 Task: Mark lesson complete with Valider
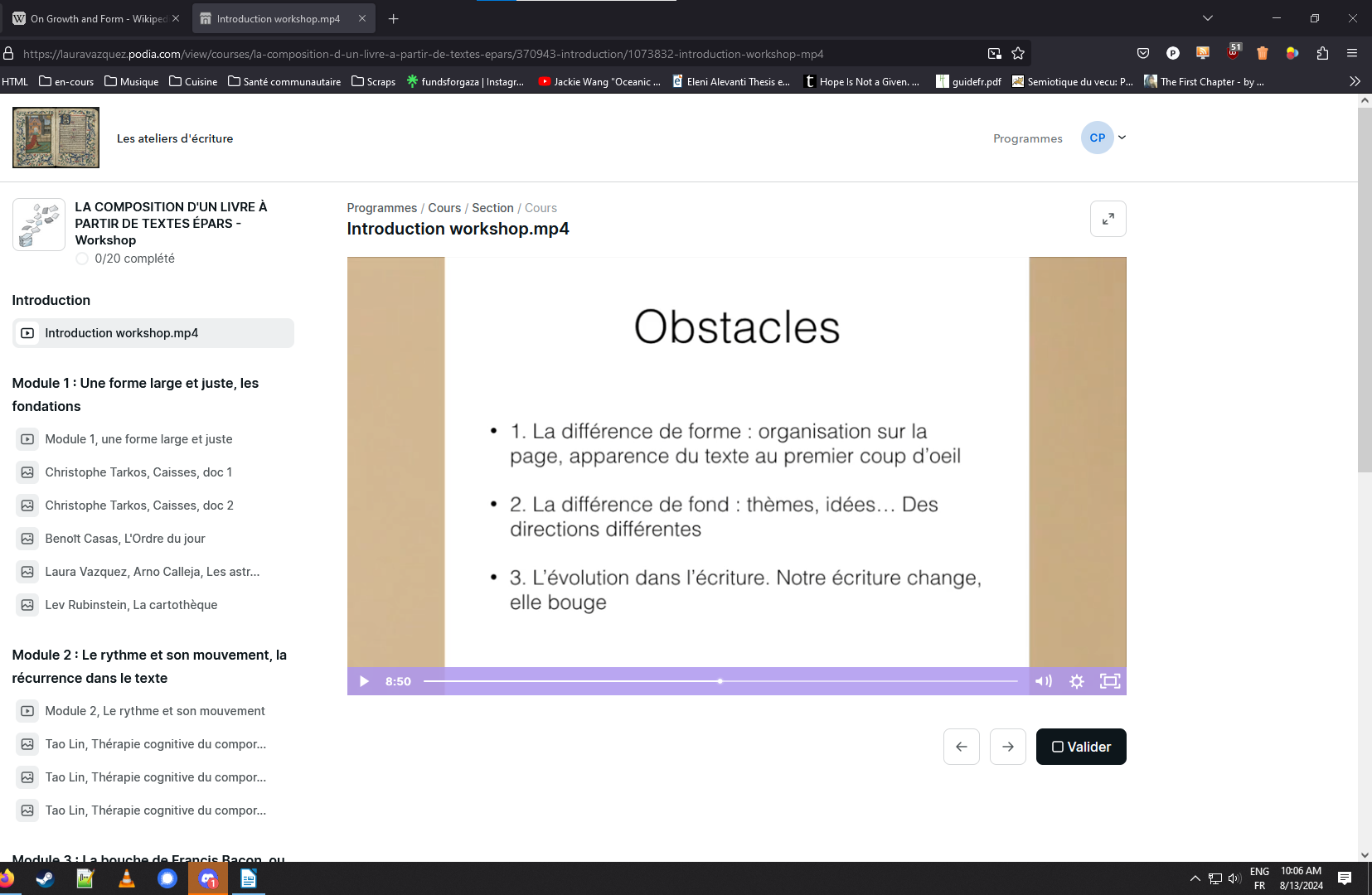(x=1081, y=747)
